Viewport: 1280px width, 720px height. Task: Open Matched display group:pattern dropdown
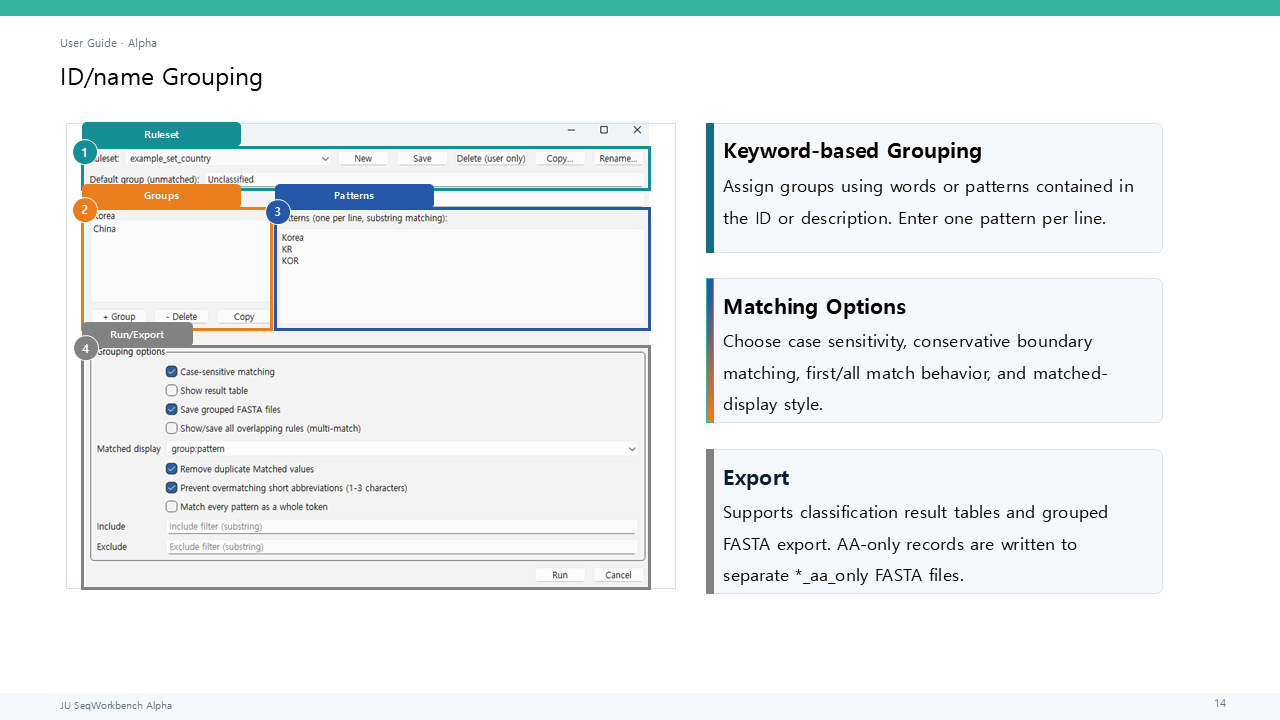(x=403, y=449)
